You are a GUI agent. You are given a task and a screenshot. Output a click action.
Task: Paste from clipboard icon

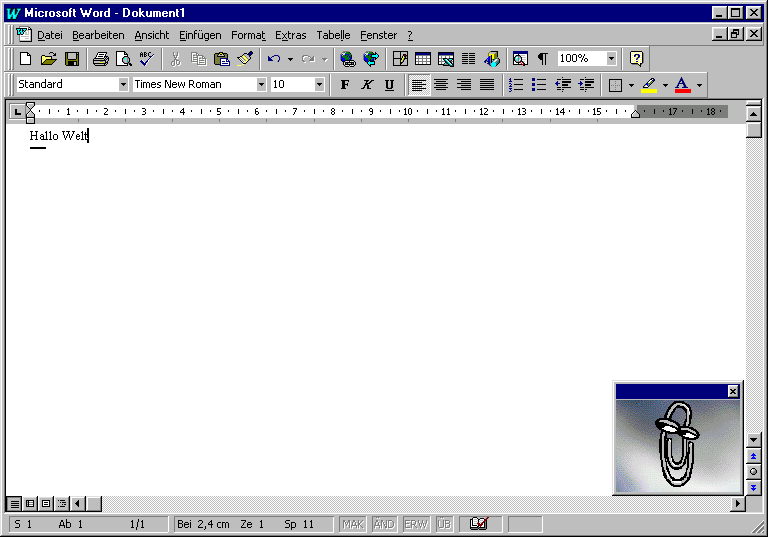[x=221, y=59]
